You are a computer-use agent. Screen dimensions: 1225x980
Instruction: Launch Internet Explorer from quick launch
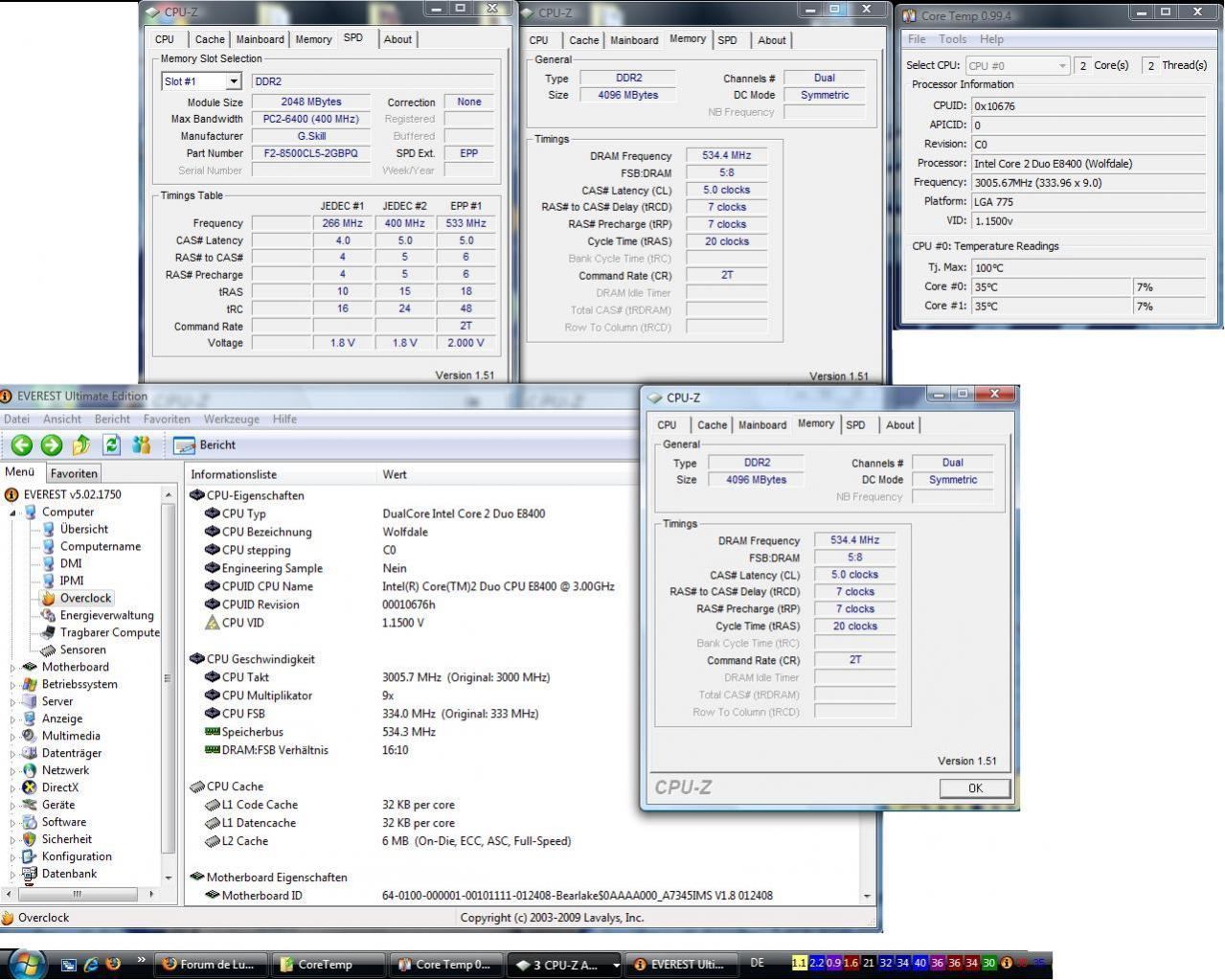tap(91, 965)
